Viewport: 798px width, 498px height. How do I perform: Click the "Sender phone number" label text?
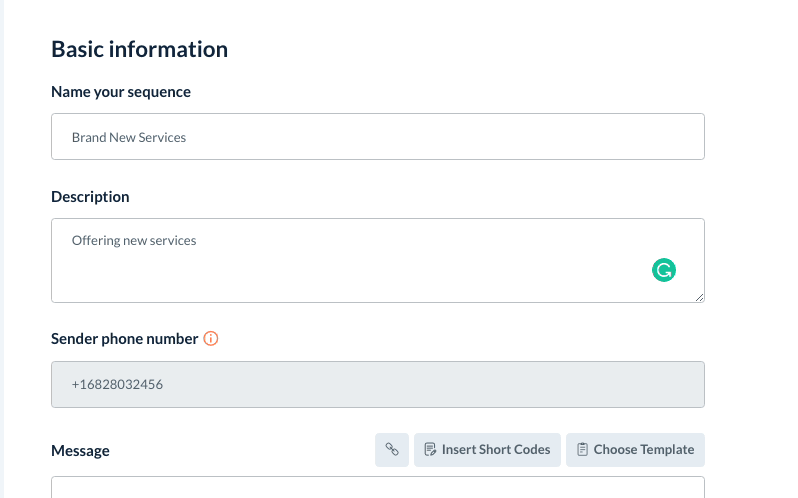tap(124, 339)
